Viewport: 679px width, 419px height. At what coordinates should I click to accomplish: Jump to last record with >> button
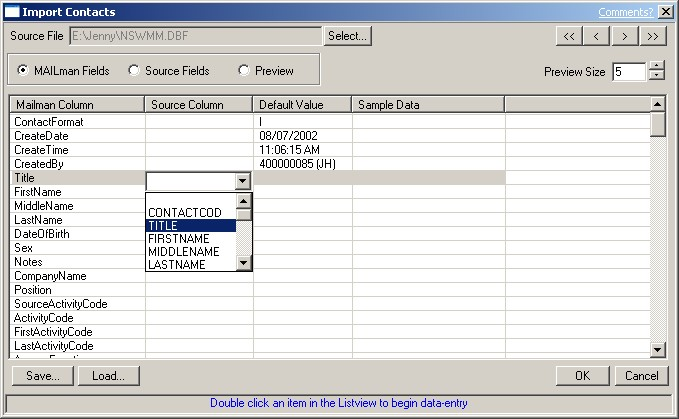(653, 36)
